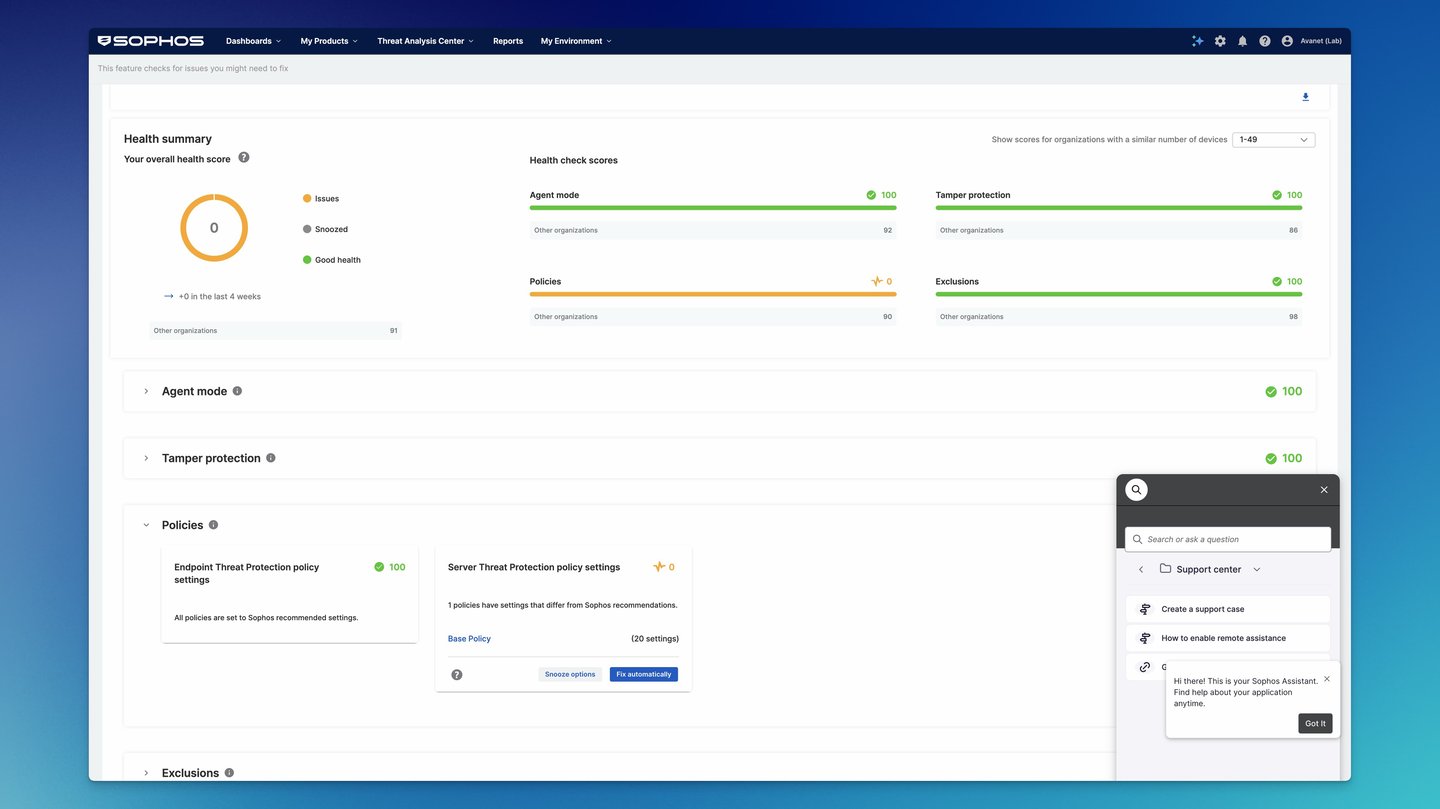The height and width of the screenshot is (809, 1440).
Task: Open the user account avatar icon
Action: (x=1287, y=41)
